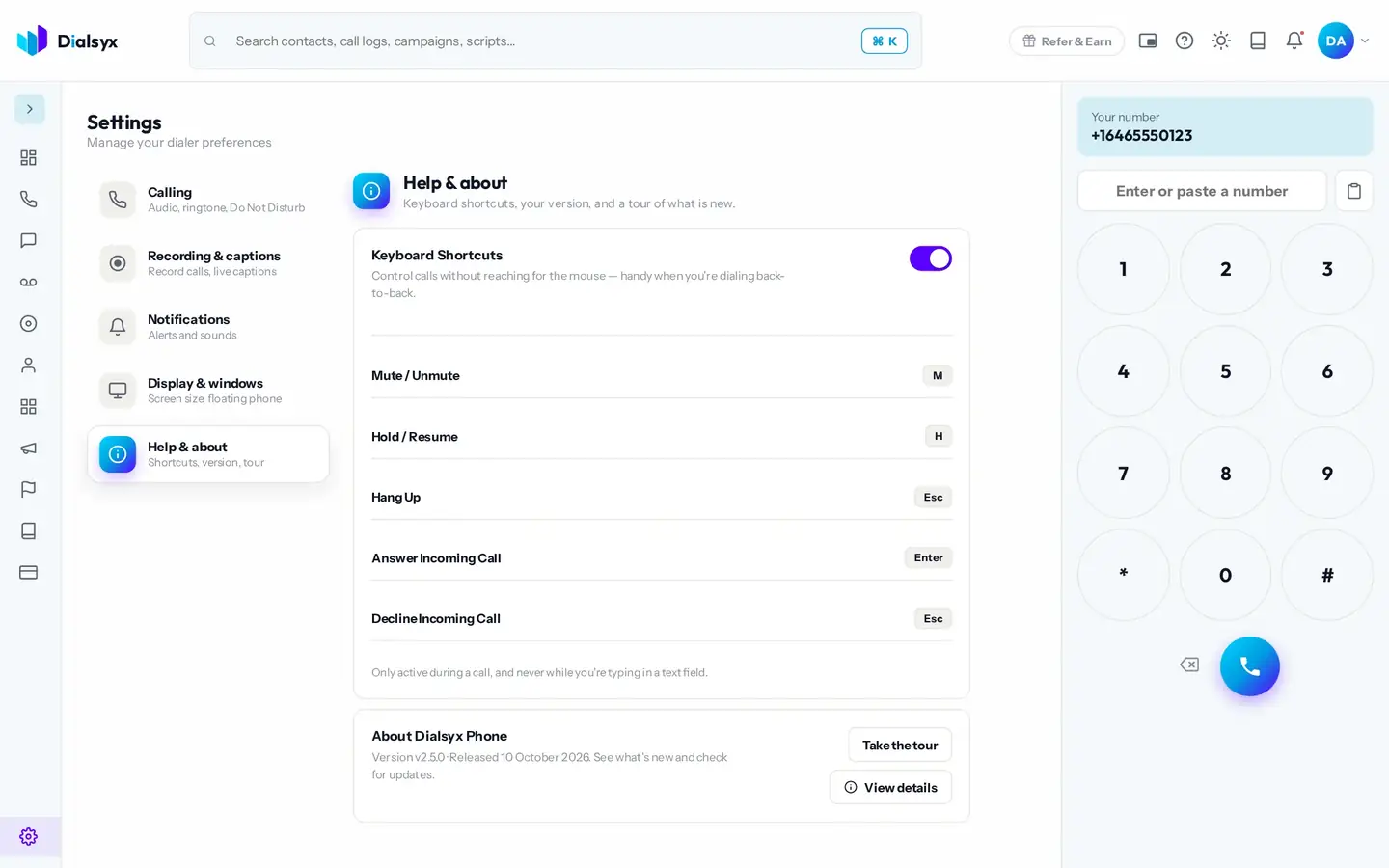The height and width of the screenshot is (868, 1389).
Task: Click the green call button on dialpad
Action: 1249,666
